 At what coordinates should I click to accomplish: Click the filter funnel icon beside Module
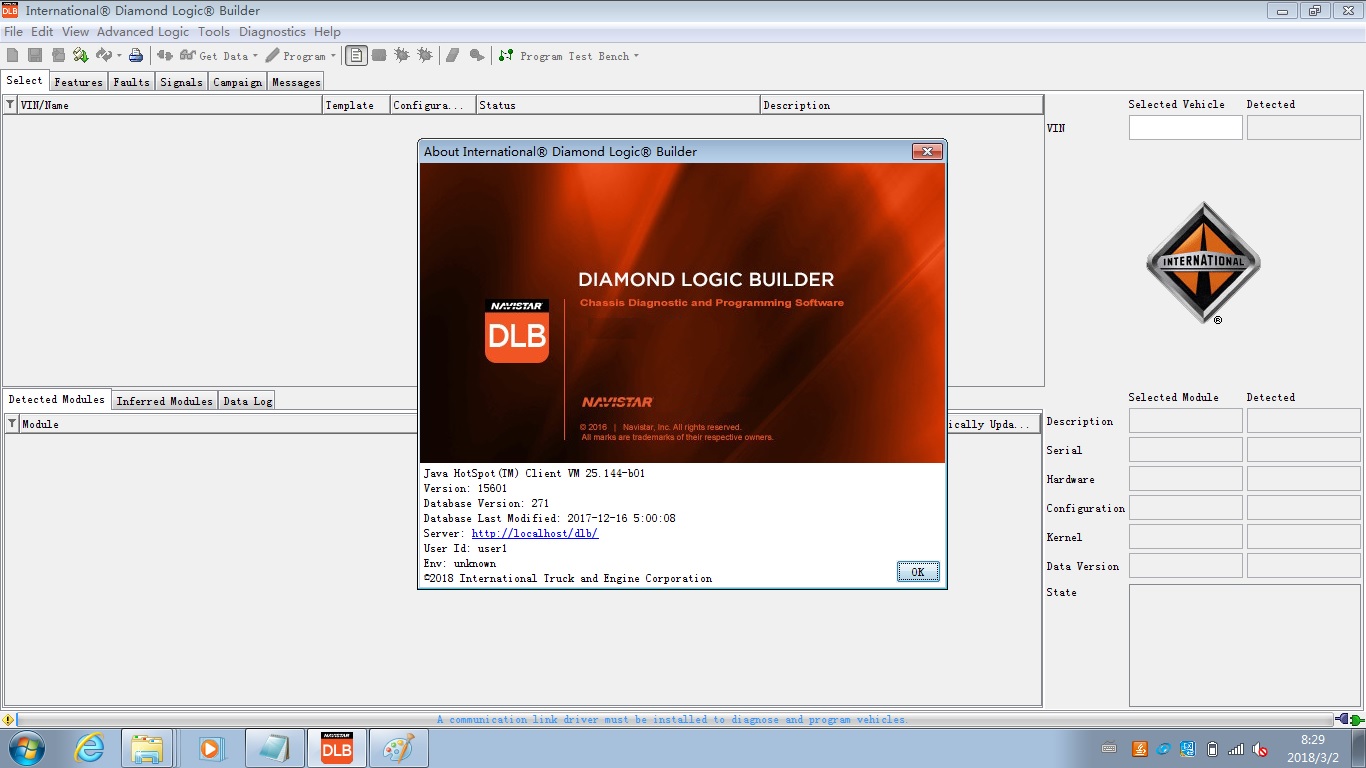pyautogui.click(x=12, y=424)
